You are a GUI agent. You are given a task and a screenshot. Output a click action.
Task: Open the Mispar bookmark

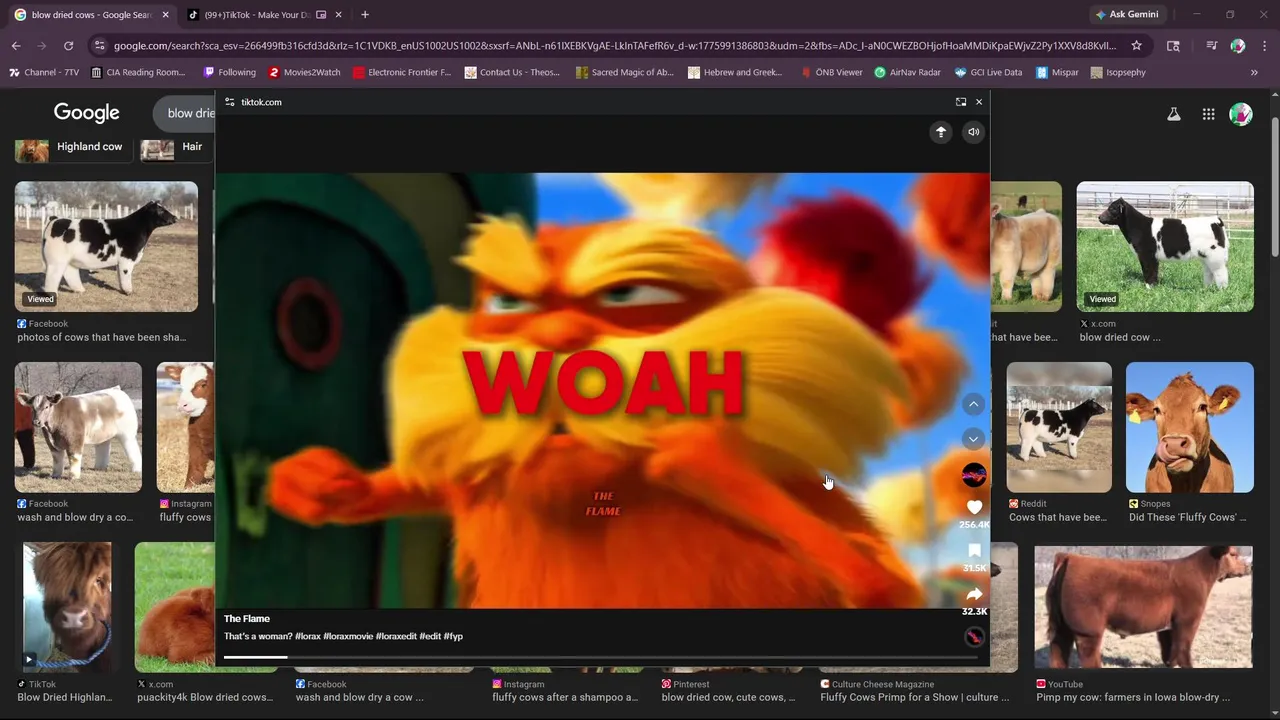pyautogui.click(x=1057, y=73)
